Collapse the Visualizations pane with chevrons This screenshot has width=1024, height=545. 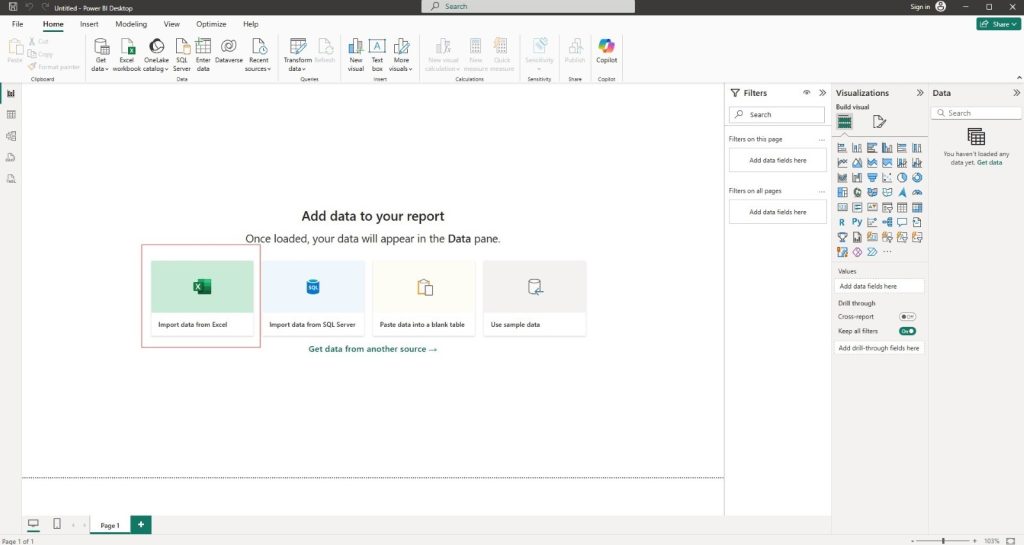click(x=919, y=92)
